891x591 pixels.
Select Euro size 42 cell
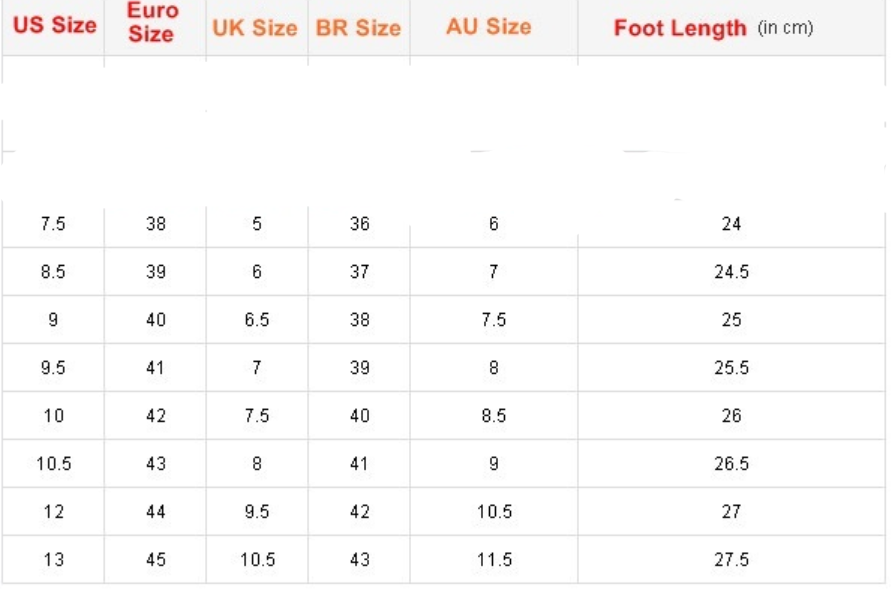click(x=156, y=416)
